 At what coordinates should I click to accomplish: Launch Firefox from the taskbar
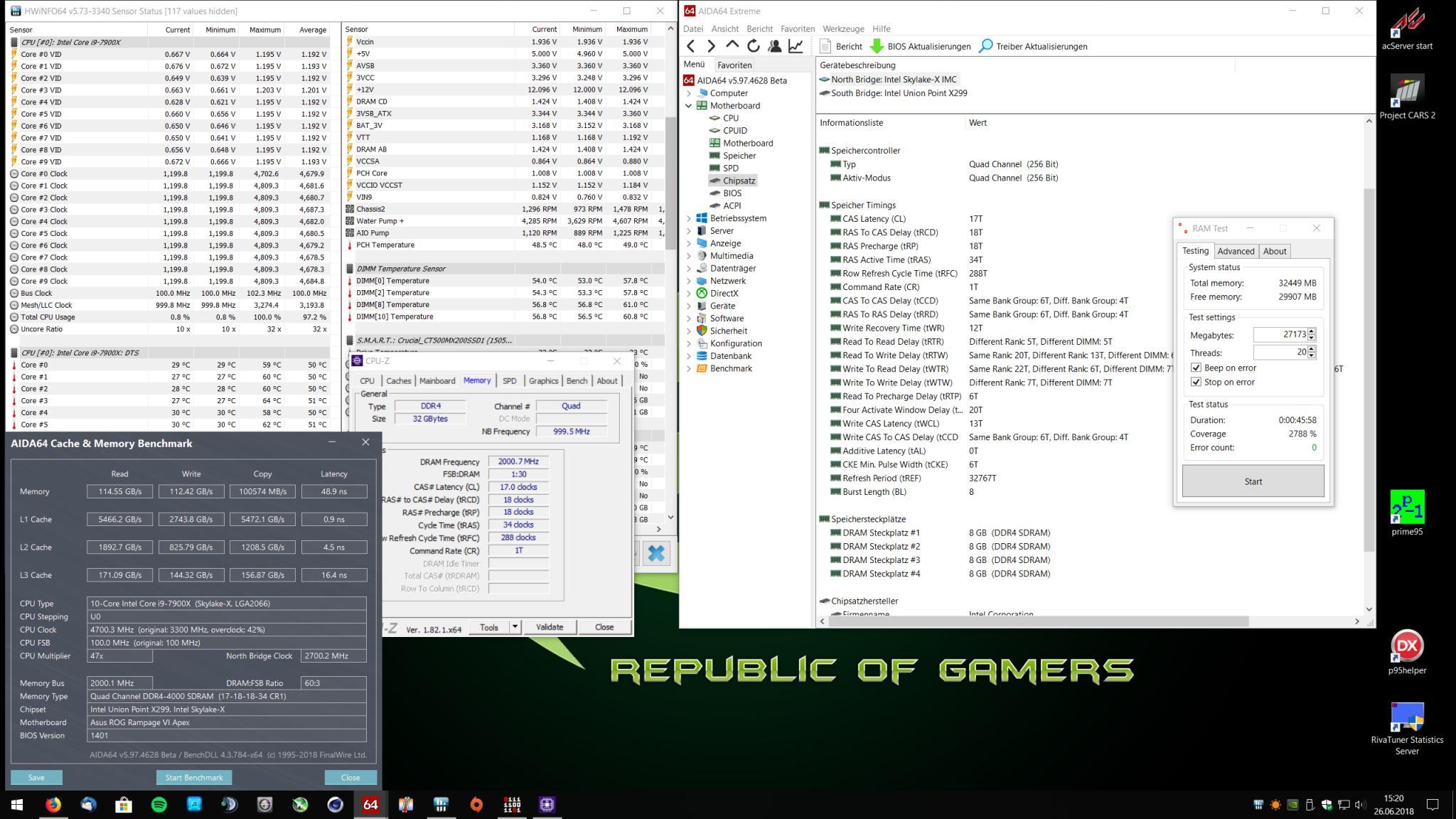(x=53, y=805)
